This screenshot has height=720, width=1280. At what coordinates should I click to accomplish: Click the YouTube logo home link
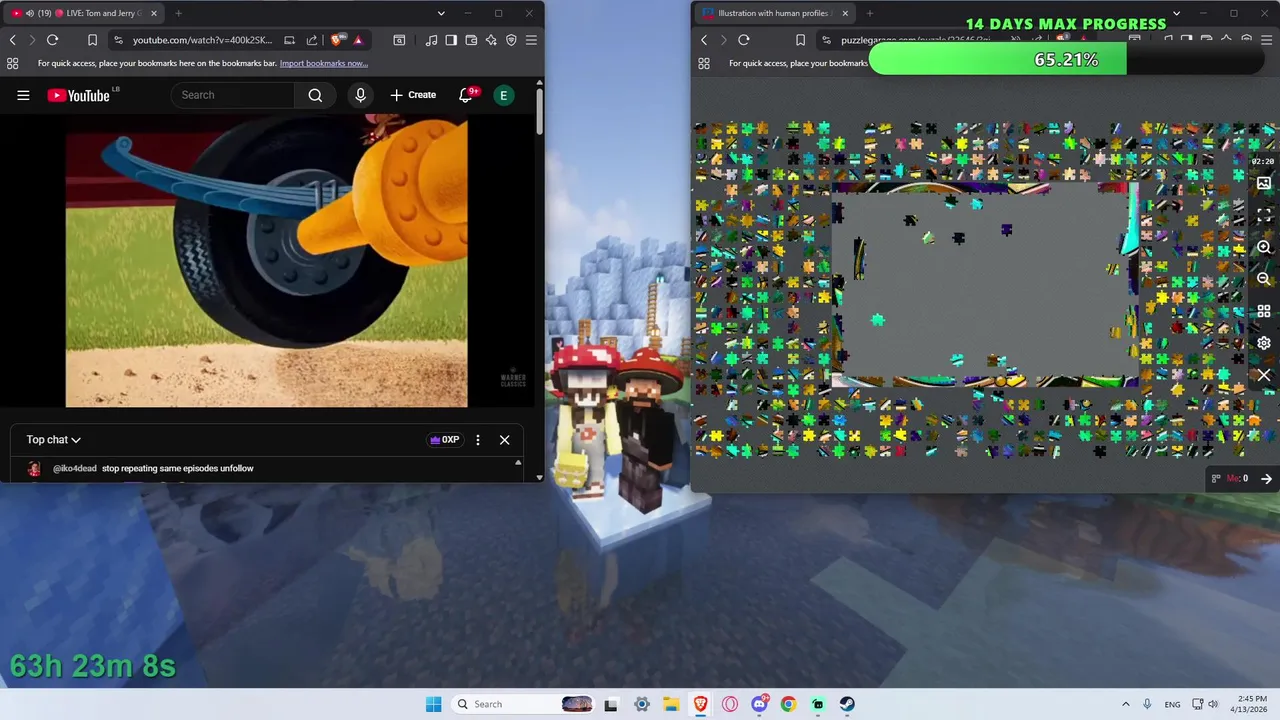tap(78, 95)
